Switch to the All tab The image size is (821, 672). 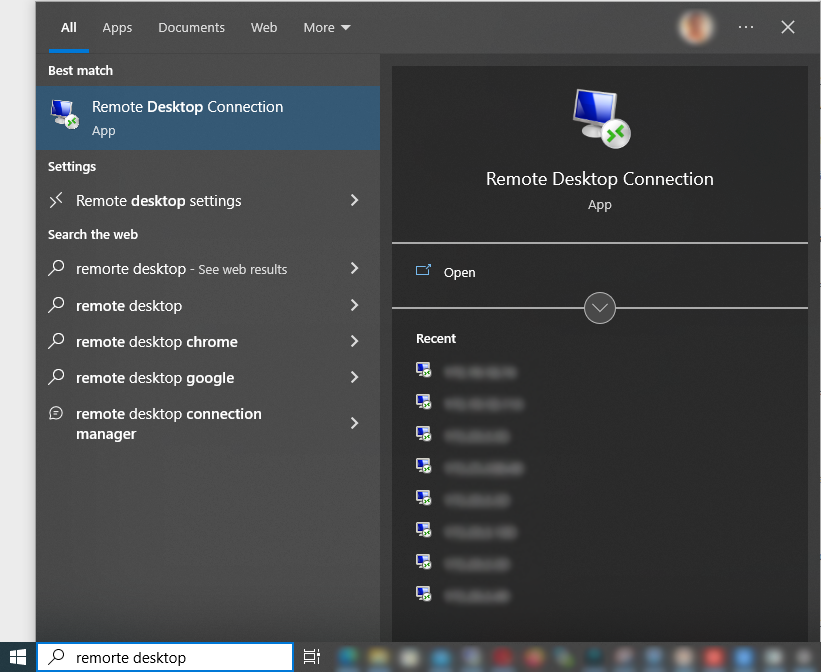[69, 28]
